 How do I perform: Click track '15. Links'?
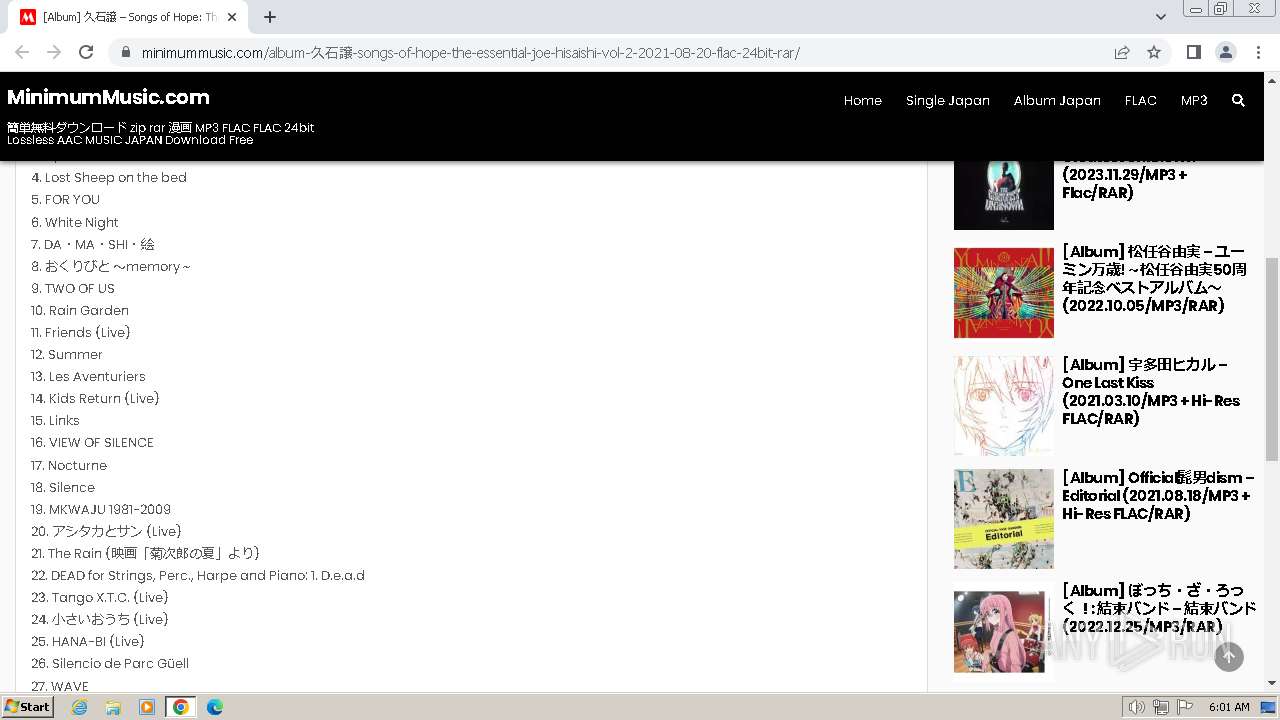pyautogui.click(x=55, y=421)
